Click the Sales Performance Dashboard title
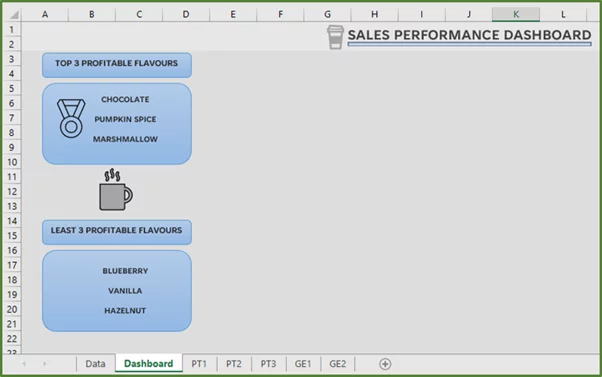 point(469,35)
